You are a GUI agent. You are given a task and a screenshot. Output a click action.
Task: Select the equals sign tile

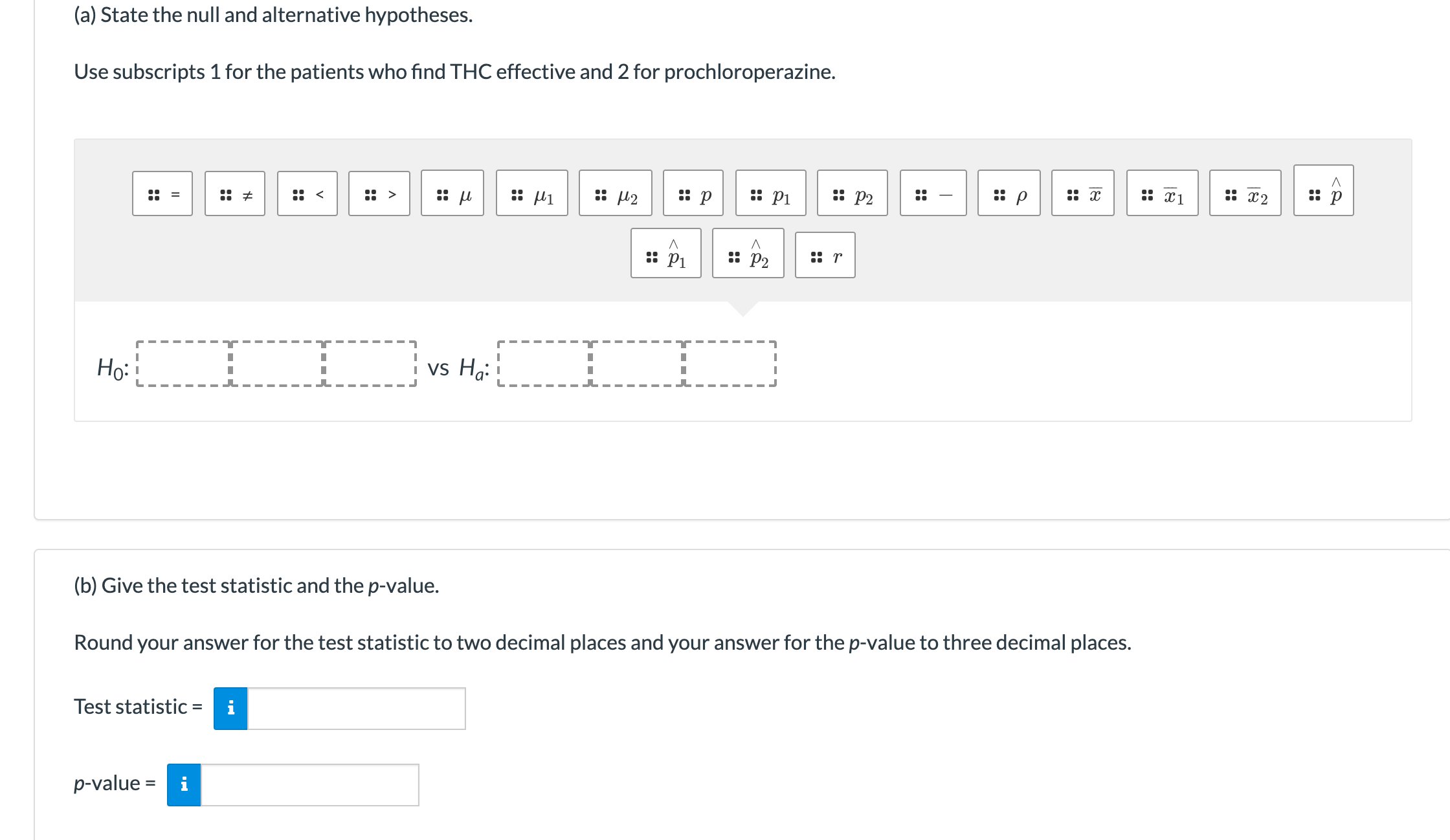click(x=162, y=193)
